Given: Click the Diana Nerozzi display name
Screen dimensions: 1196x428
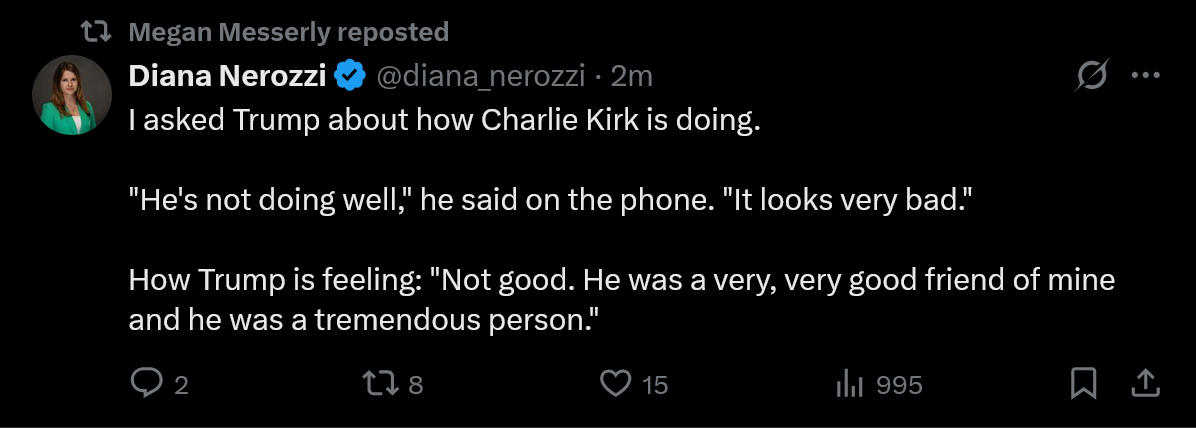Looking at the screenshot, I should click(227, 75).
